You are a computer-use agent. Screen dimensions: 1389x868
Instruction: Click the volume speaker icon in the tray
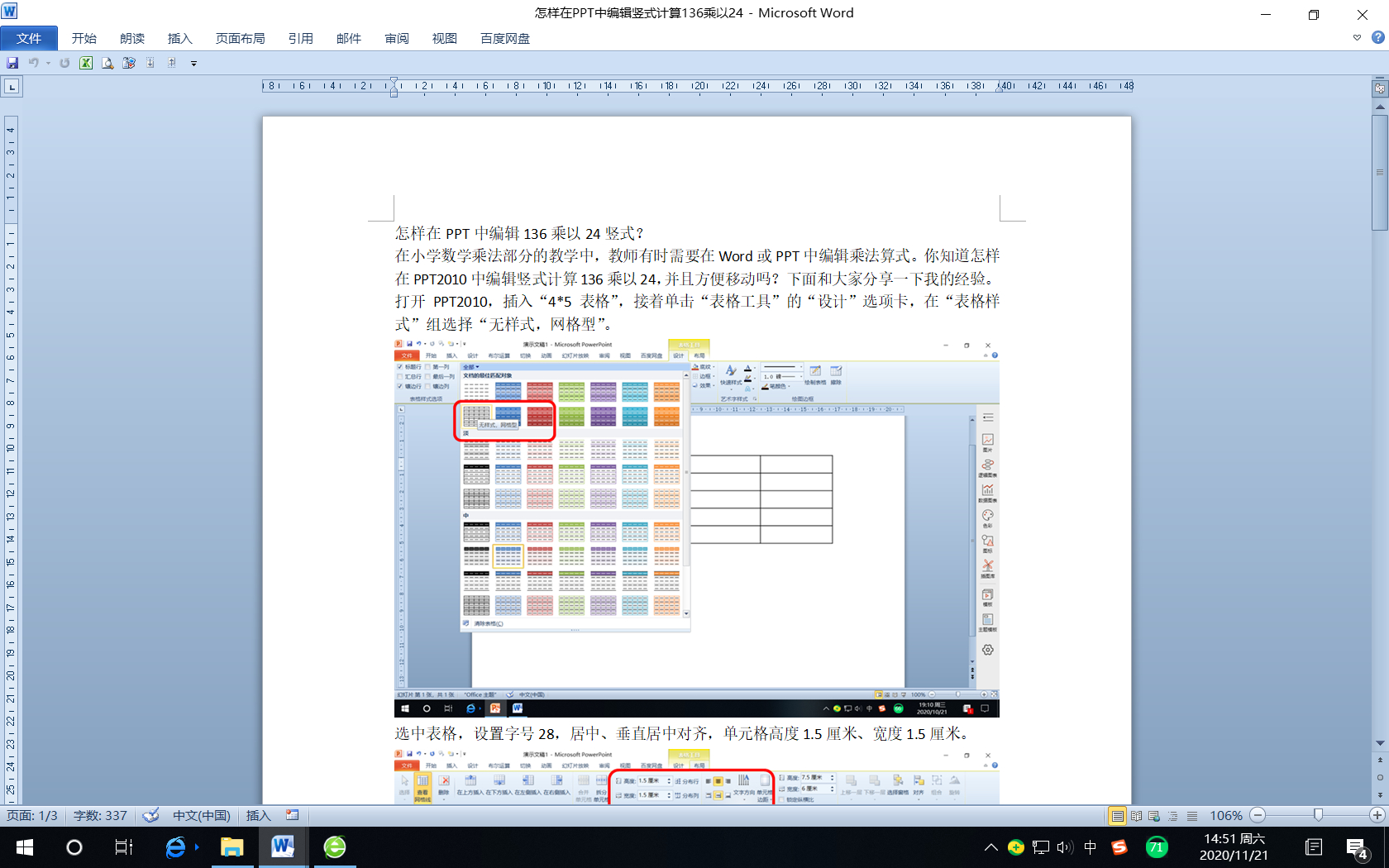point(1065,847)
